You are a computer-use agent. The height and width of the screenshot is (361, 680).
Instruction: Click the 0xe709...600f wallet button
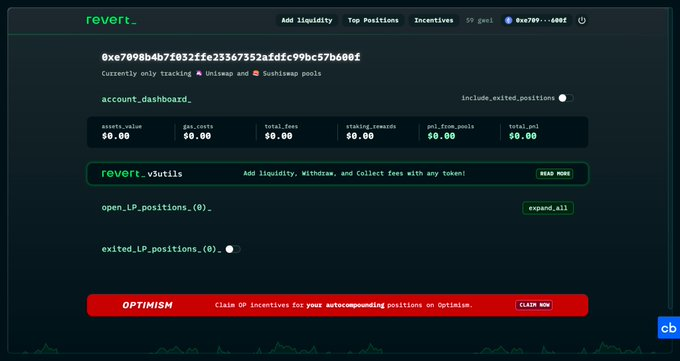tap(536, 20)
